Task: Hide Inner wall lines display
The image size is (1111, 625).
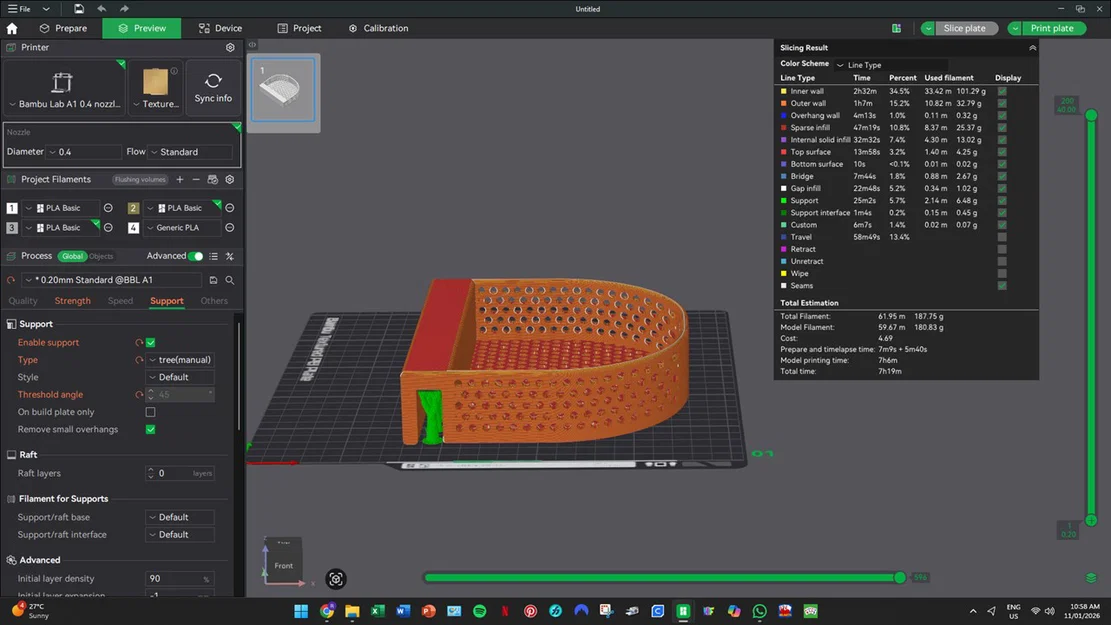Action: (1002, 91)
